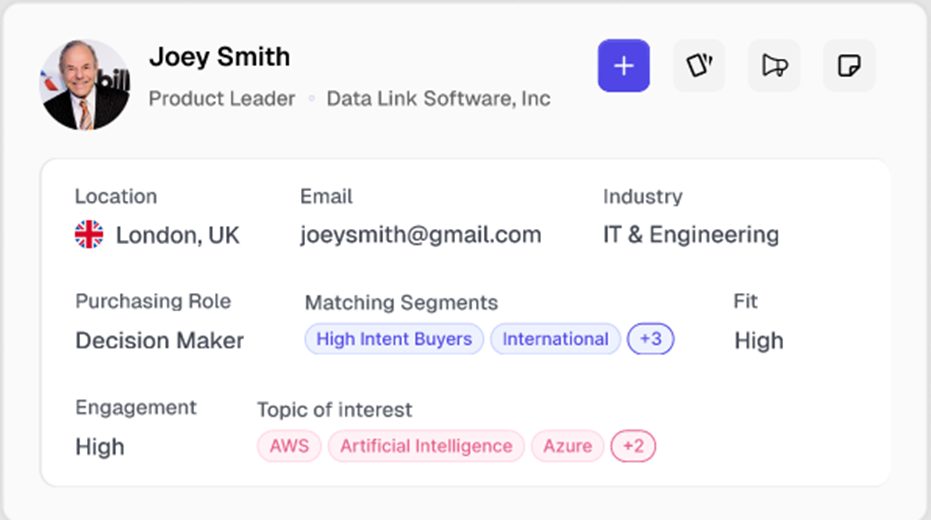The height and width of the screenshot is (520, 931).
Task: Open the Data Link Software, Inc company link
Action: pyautogui.click(x=438, y=99)
